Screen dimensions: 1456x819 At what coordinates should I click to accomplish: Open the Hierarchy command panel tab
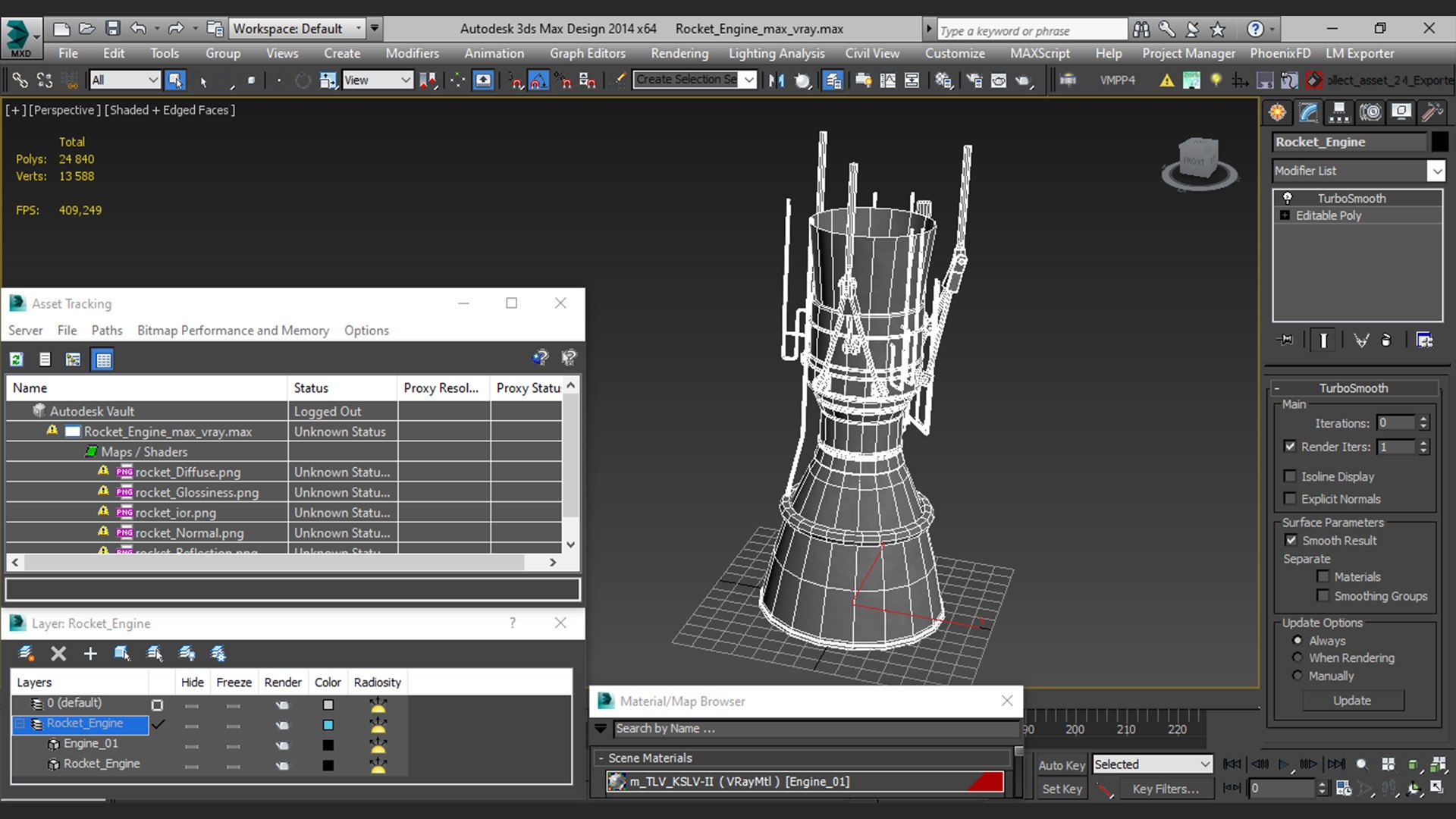(1339, 112)
